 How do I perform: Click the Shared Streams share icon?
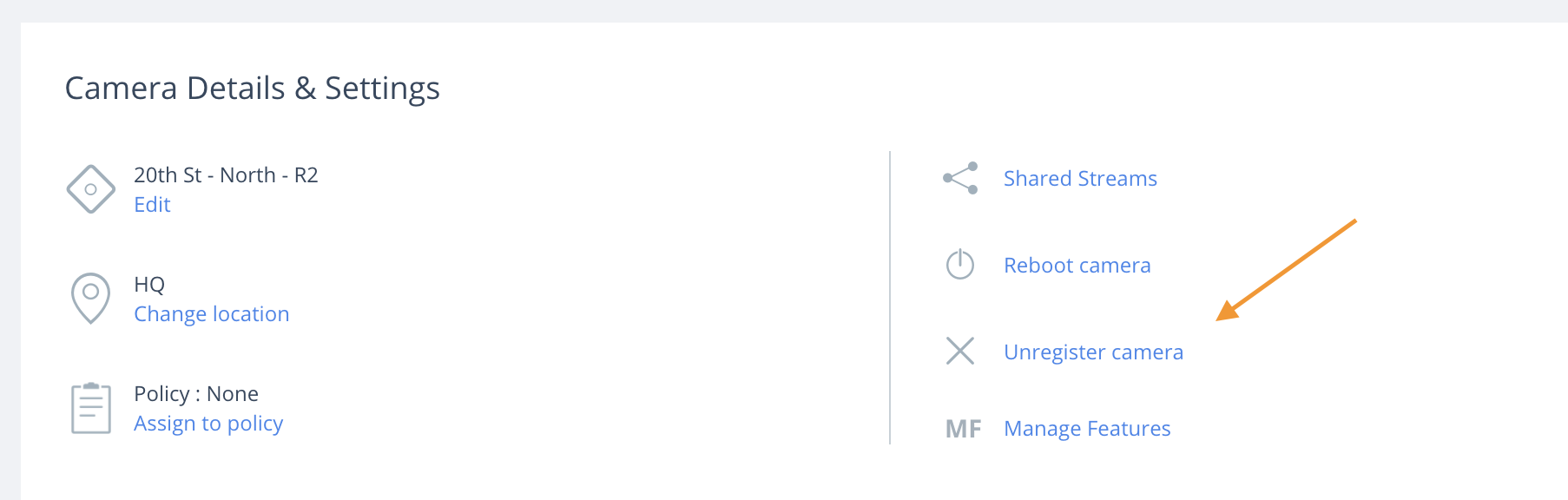click(960, 178)
